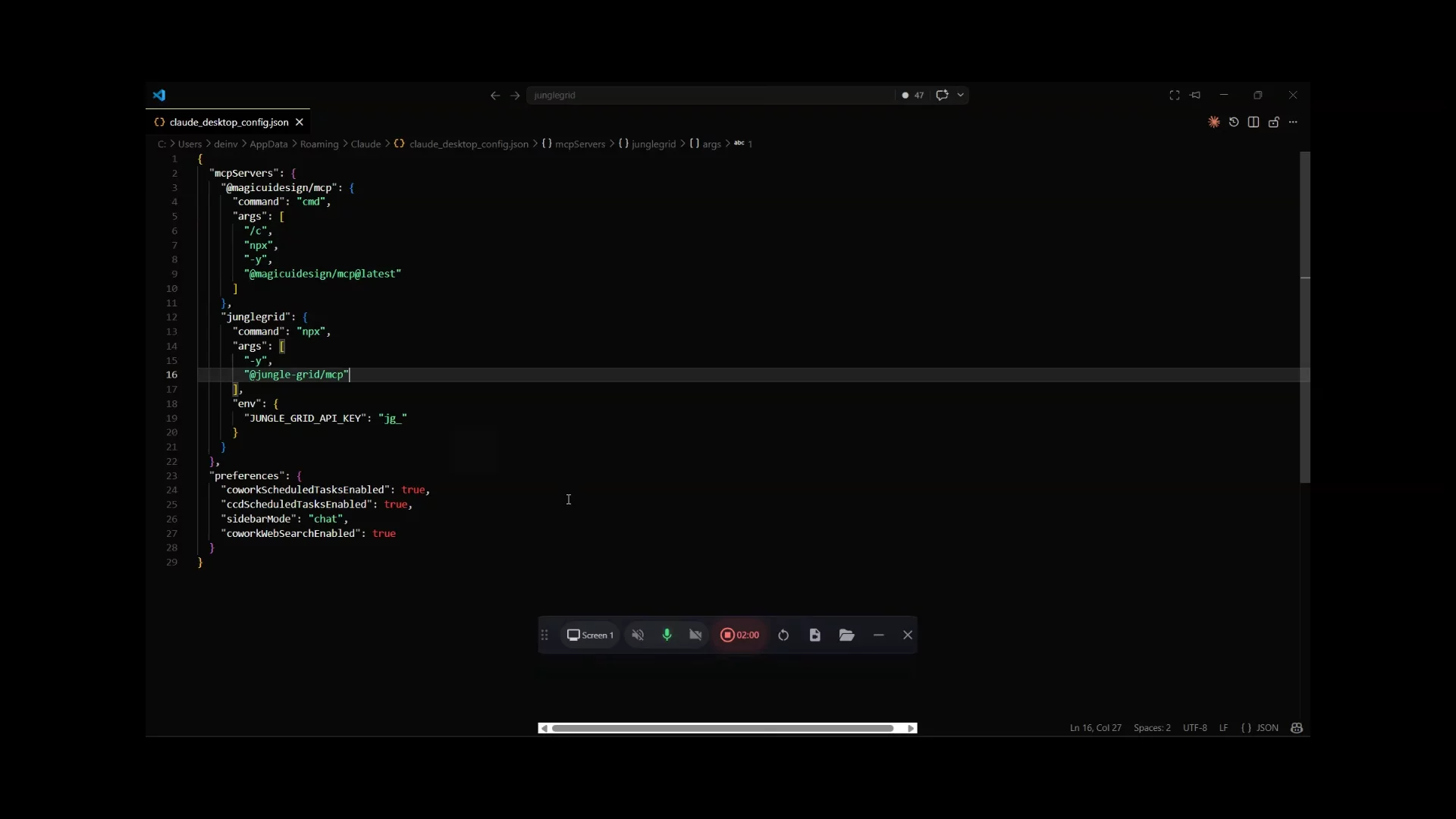Click the "preferences" key on line 23
The height and width of the screenshot is (819, 1456).
247,475
